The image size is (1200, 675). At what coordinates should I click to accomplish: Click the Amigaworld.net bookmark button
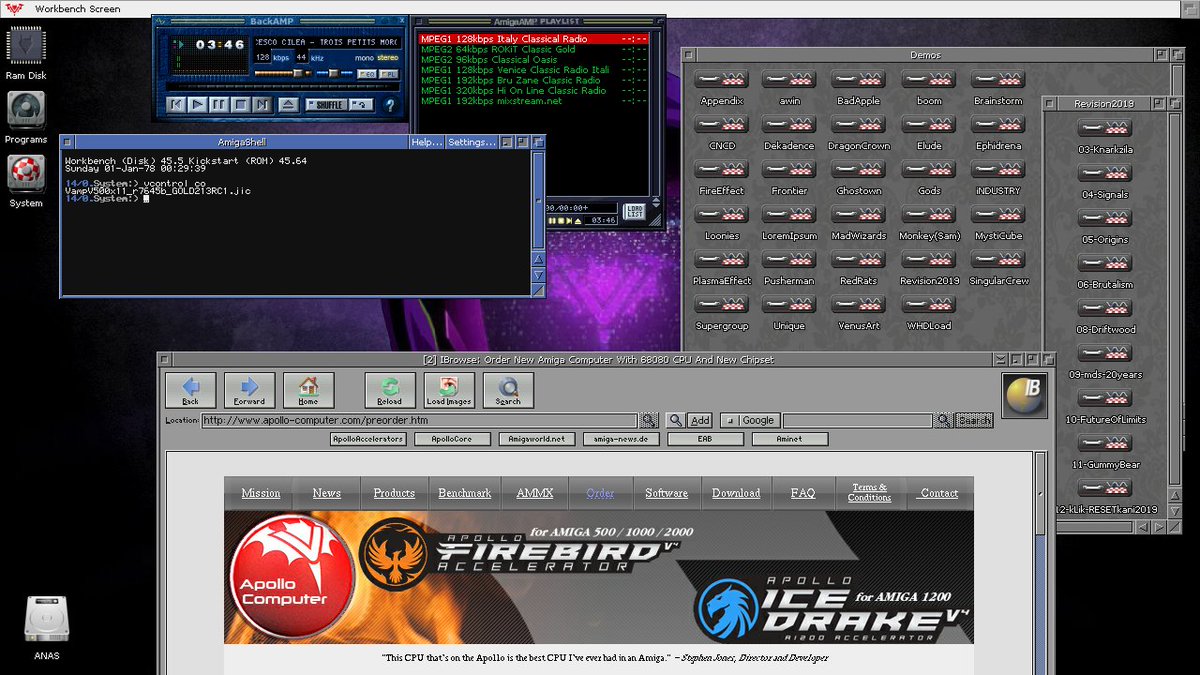click(x=536, y=439)
